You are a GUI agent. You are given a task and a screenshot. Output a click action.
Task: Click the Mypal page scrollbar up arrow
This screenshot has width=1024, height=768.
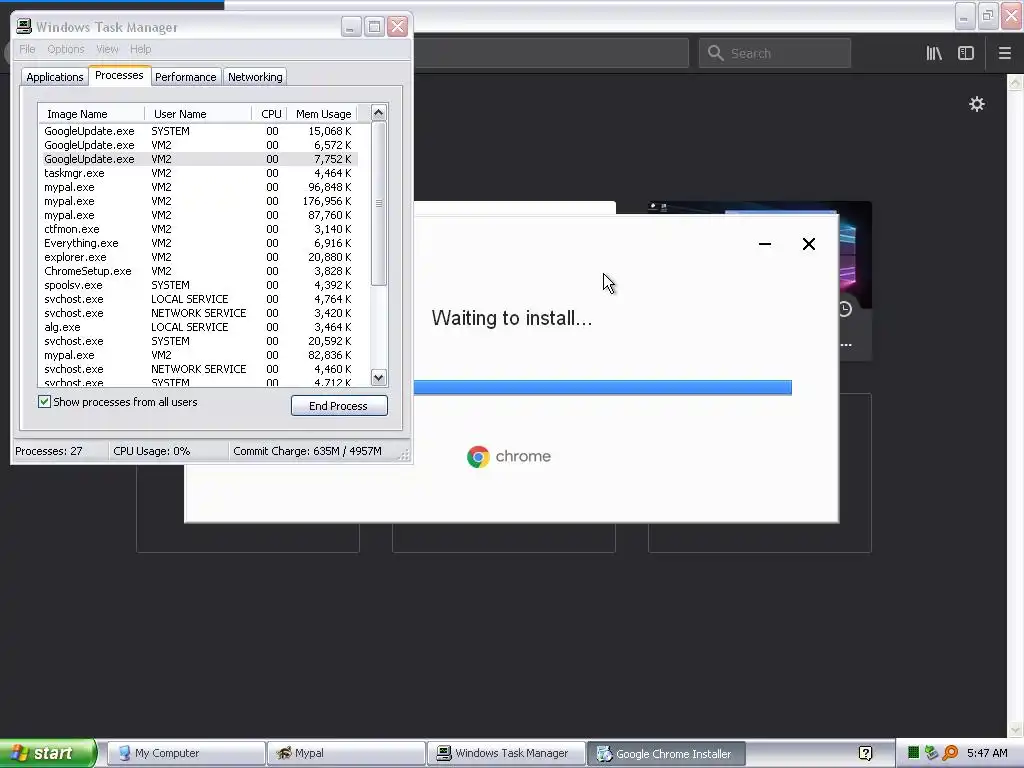pyautogui.click(x=1015, y=83)
